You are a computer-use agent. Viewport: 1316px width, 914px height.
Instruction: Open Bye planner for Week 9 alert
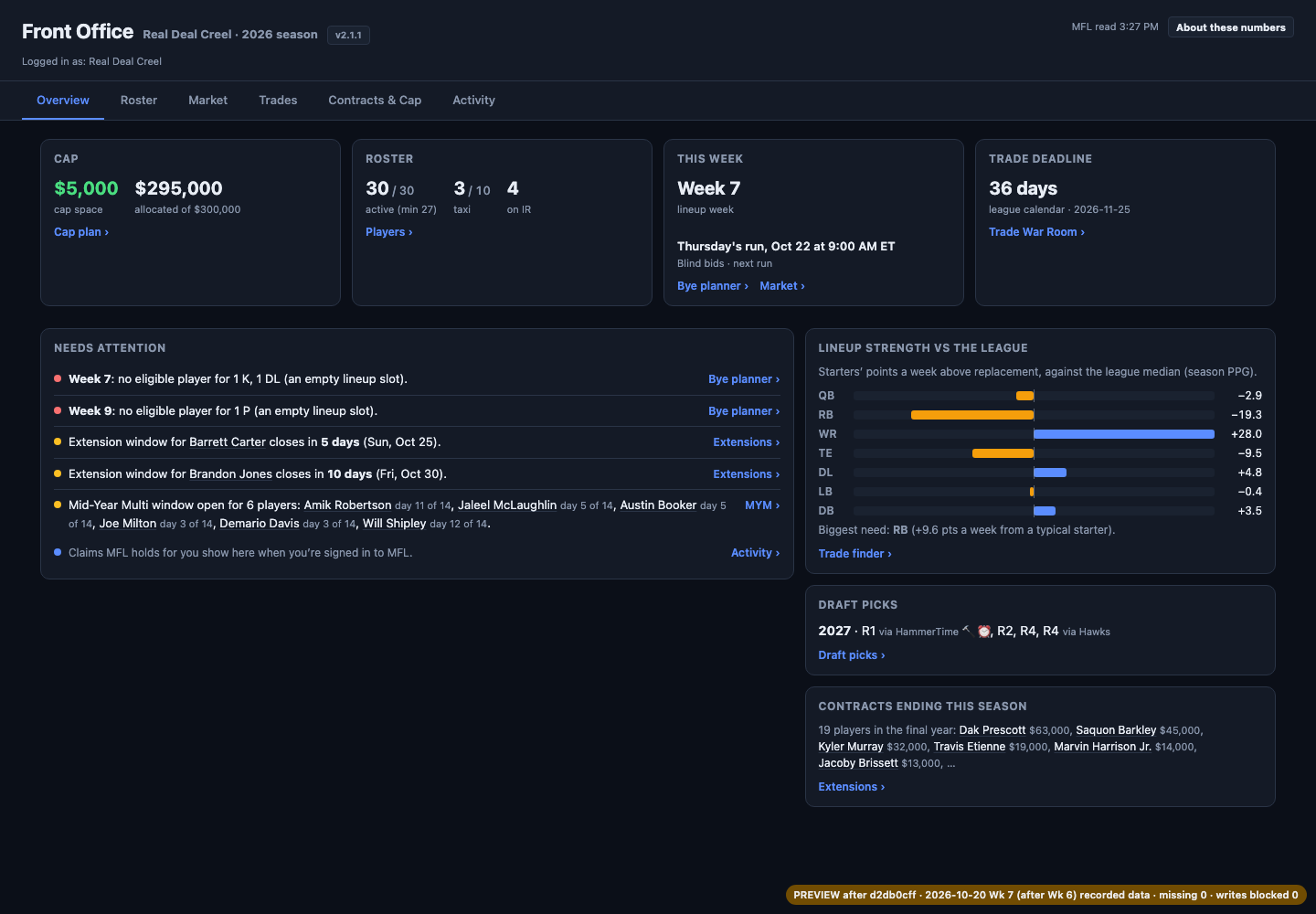click(x=744, y=411)
